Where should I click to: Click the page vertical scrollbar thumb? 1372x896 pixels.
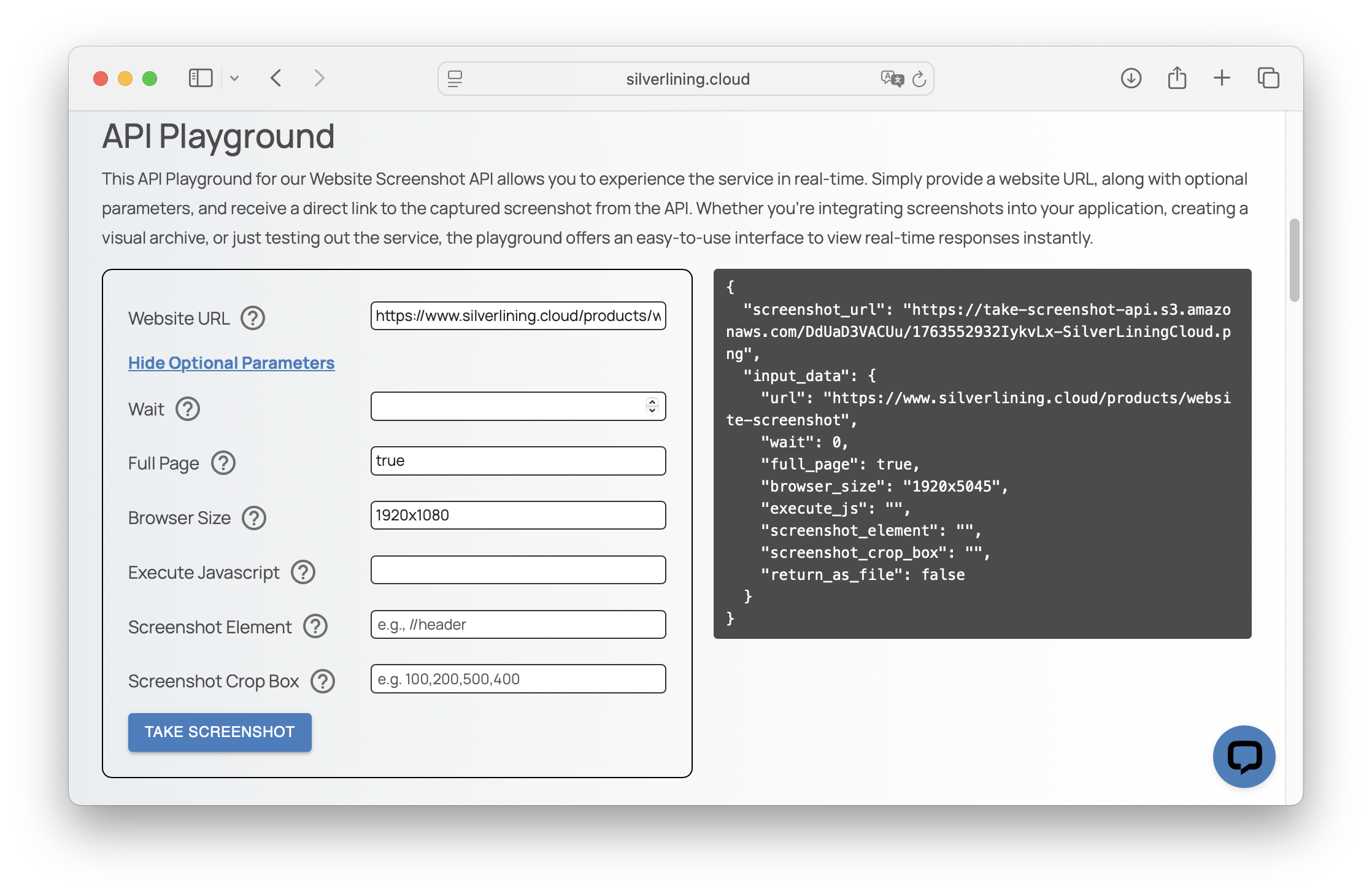(1294, 260)
